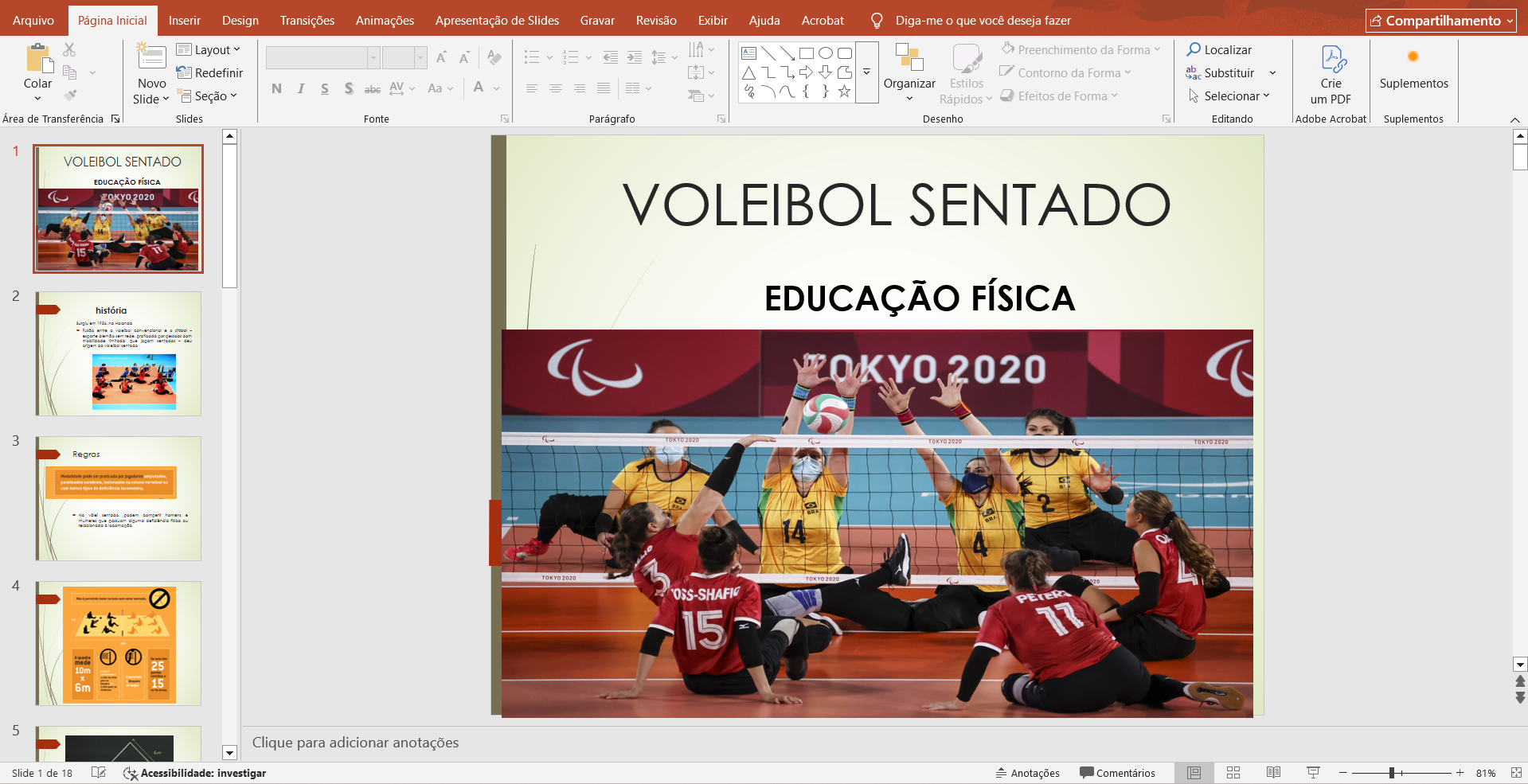Screen dimensions: 1528x784
Task: Click the Redefinir slide button
Action: (x=209, y=72)
